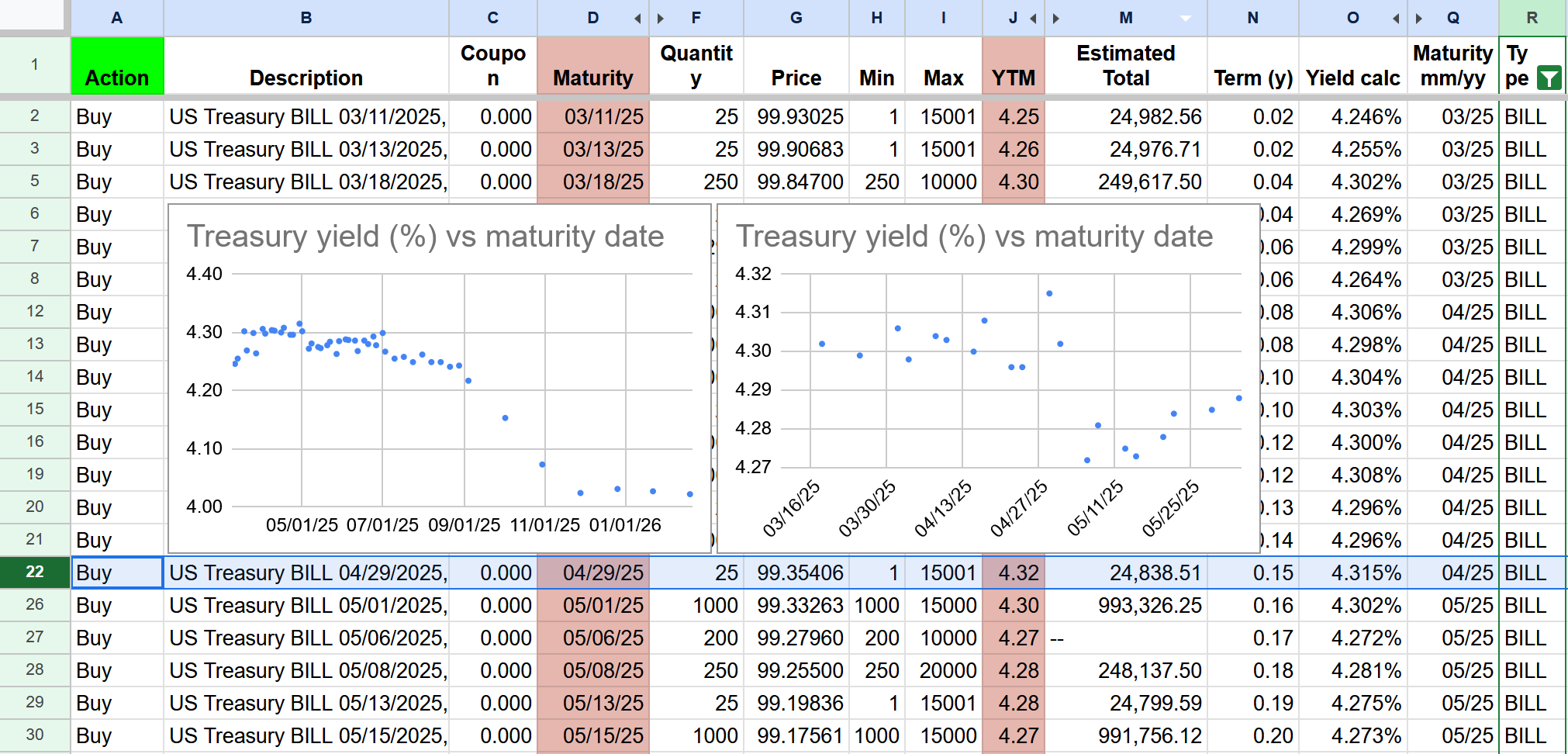Click the select-all corner box
Image resolution: width=1568 pixels, height=754 pixels.
(34, 16)
